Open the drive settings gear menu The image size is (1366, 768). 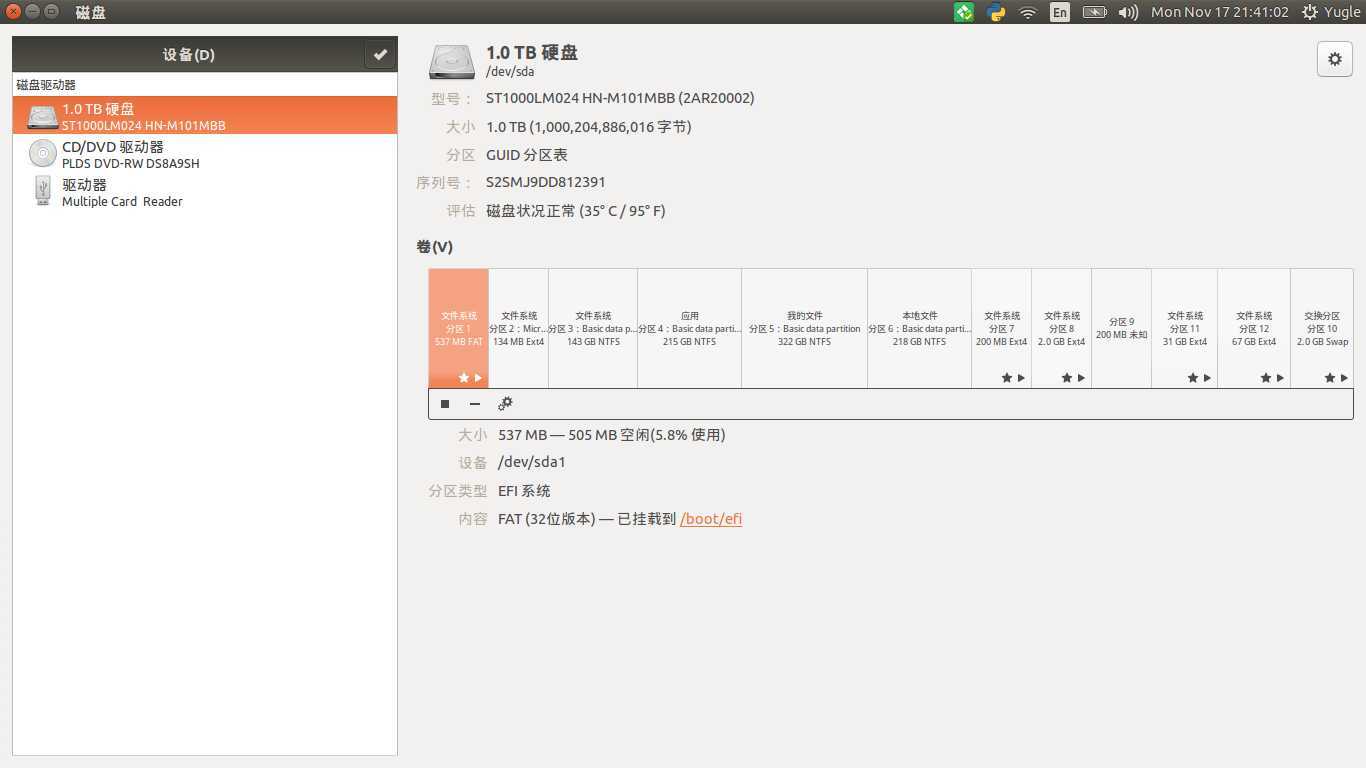[x=1334, y=59]
